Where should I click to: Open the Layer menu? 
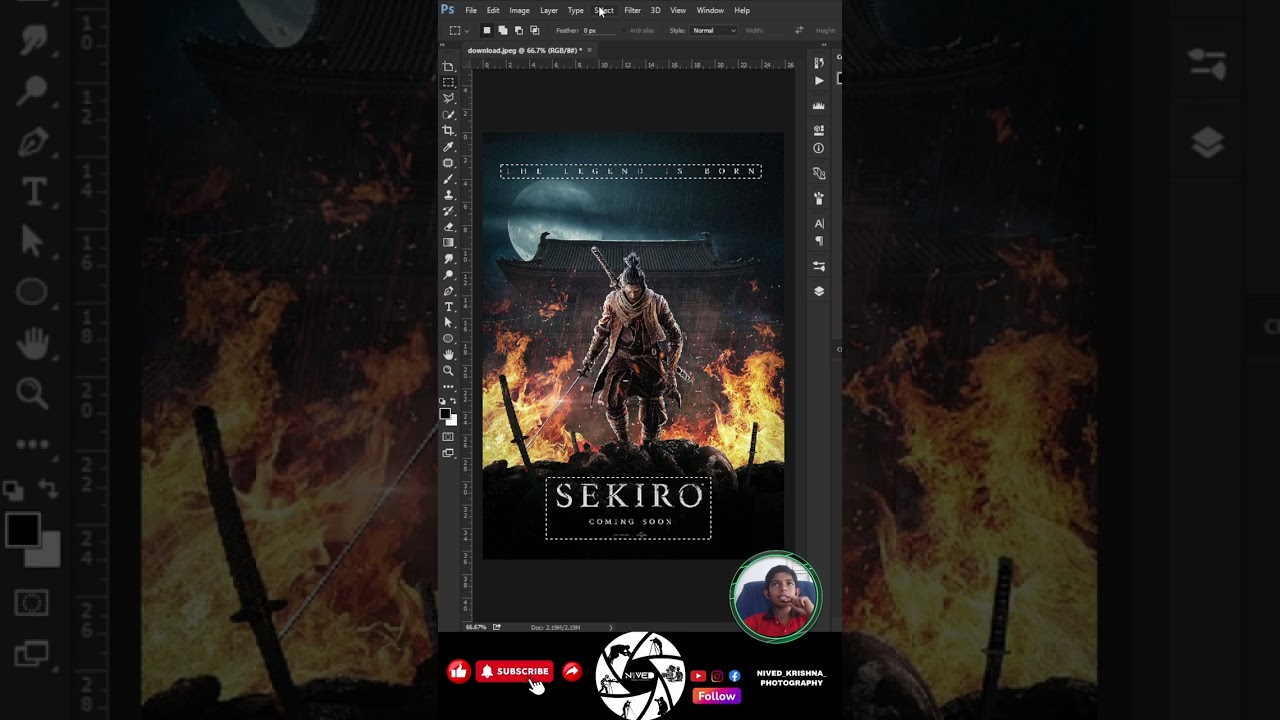click(x=549, y=11)
